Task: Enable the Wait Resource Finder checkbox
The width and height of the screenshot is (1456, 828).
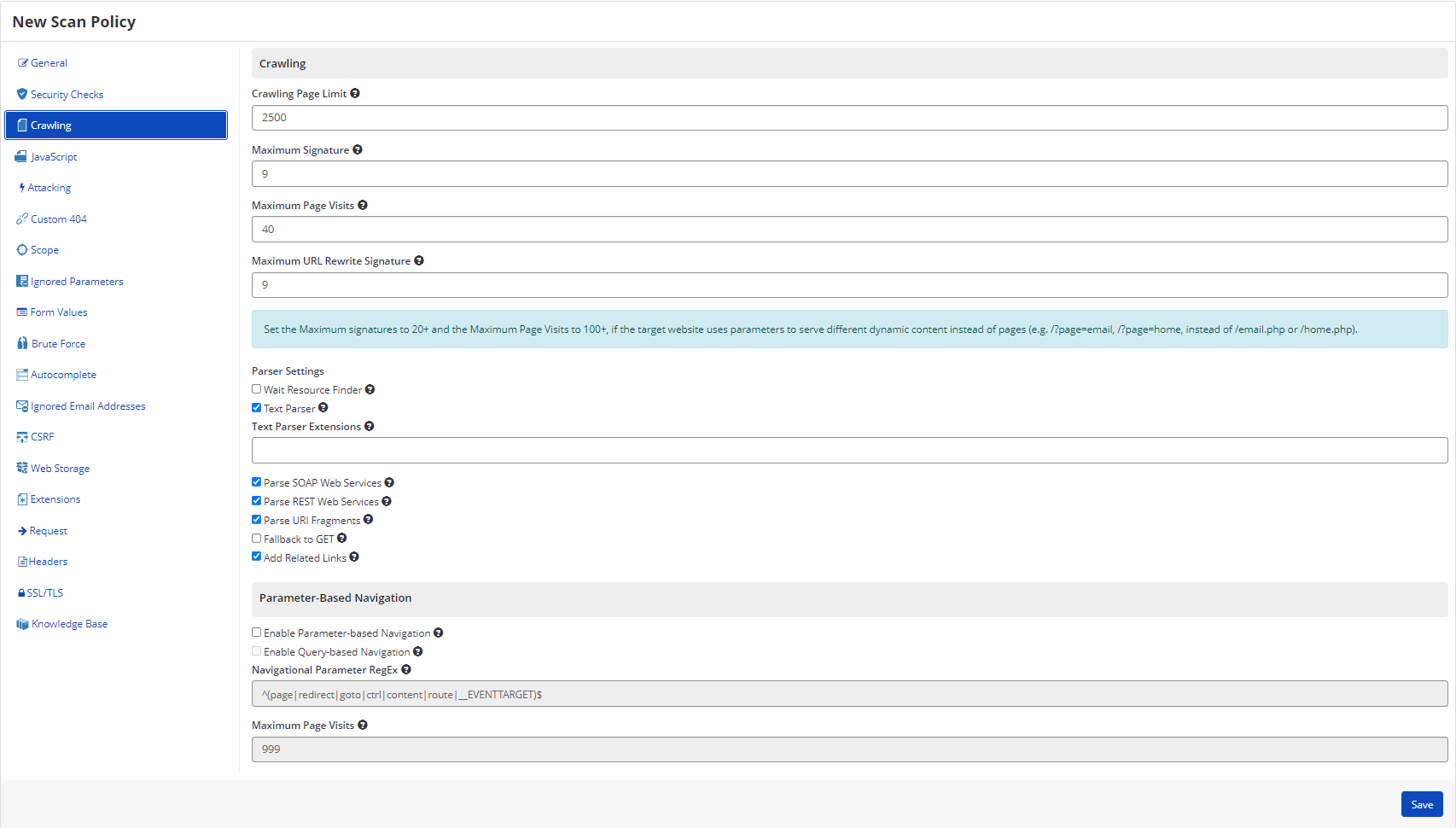Action: pos(256,388)
